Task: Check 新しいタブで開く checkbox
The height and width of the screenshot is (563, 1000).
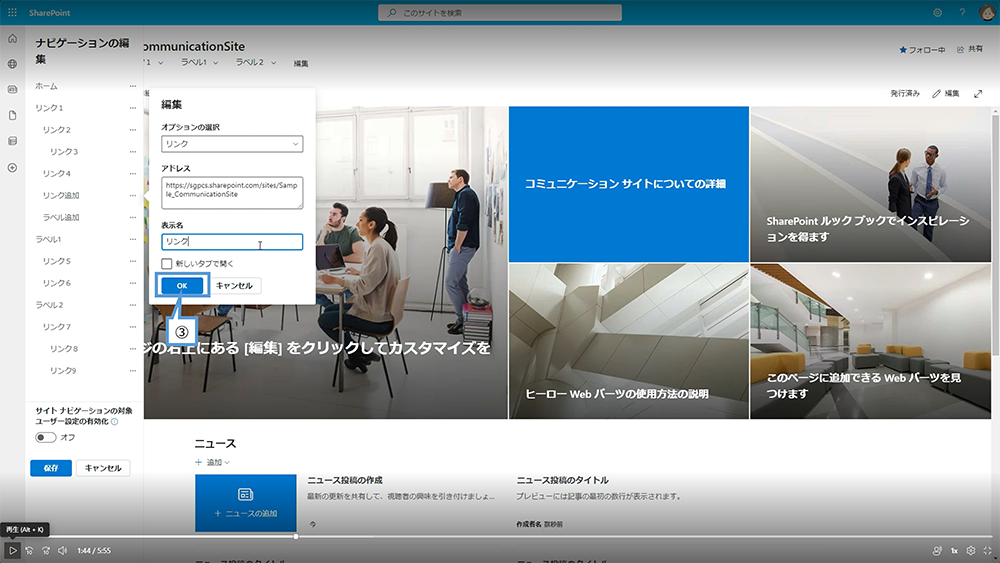Action: (x=166, y=263)
